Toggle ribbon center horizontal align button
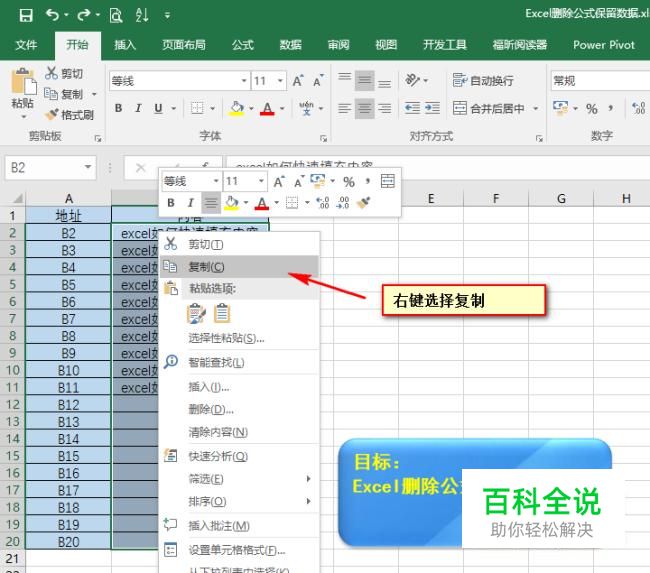650x573 pixels. coord(364,109)
